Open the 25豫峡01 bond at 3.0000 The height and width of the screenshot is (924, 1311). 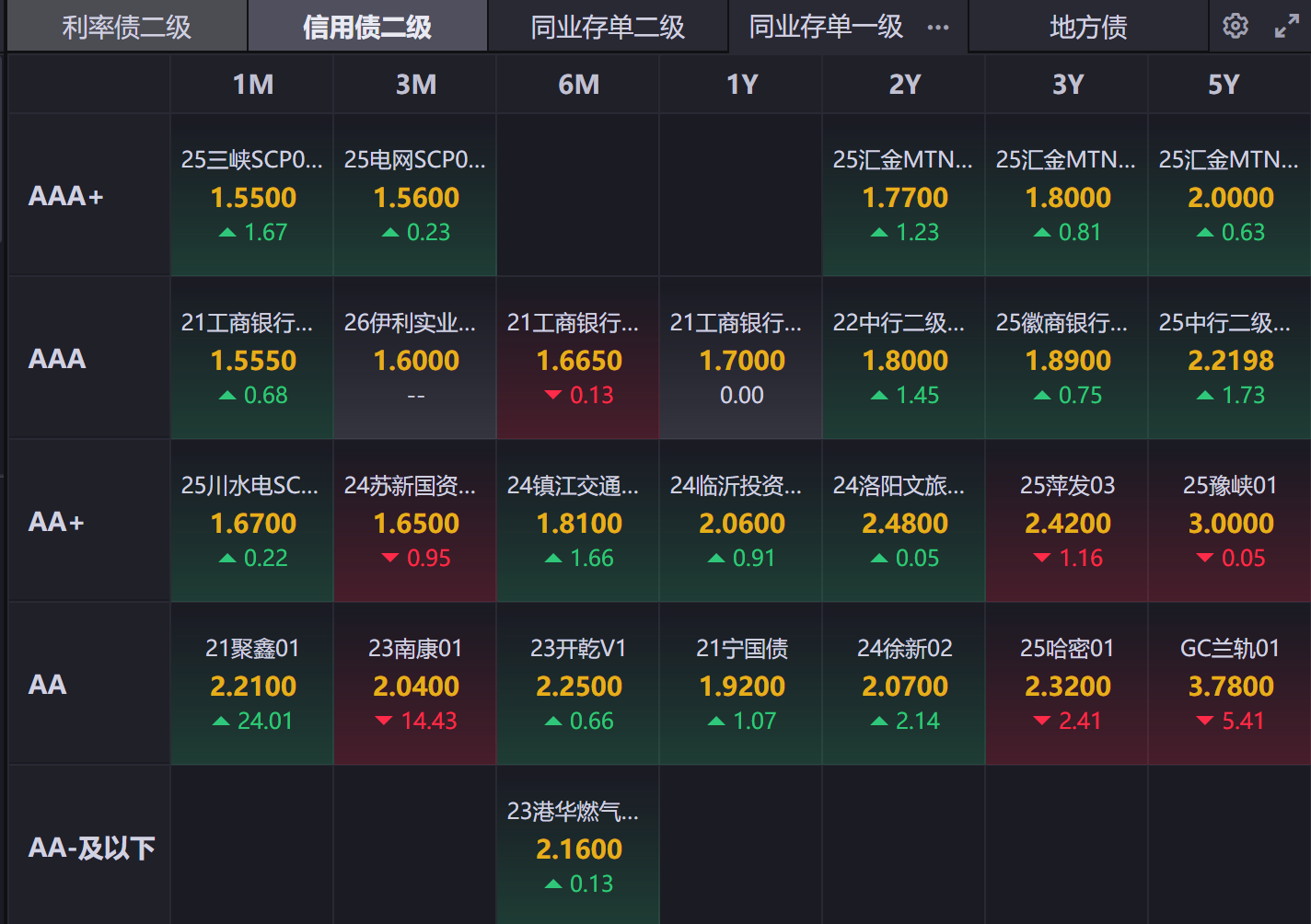point(1230,522)
